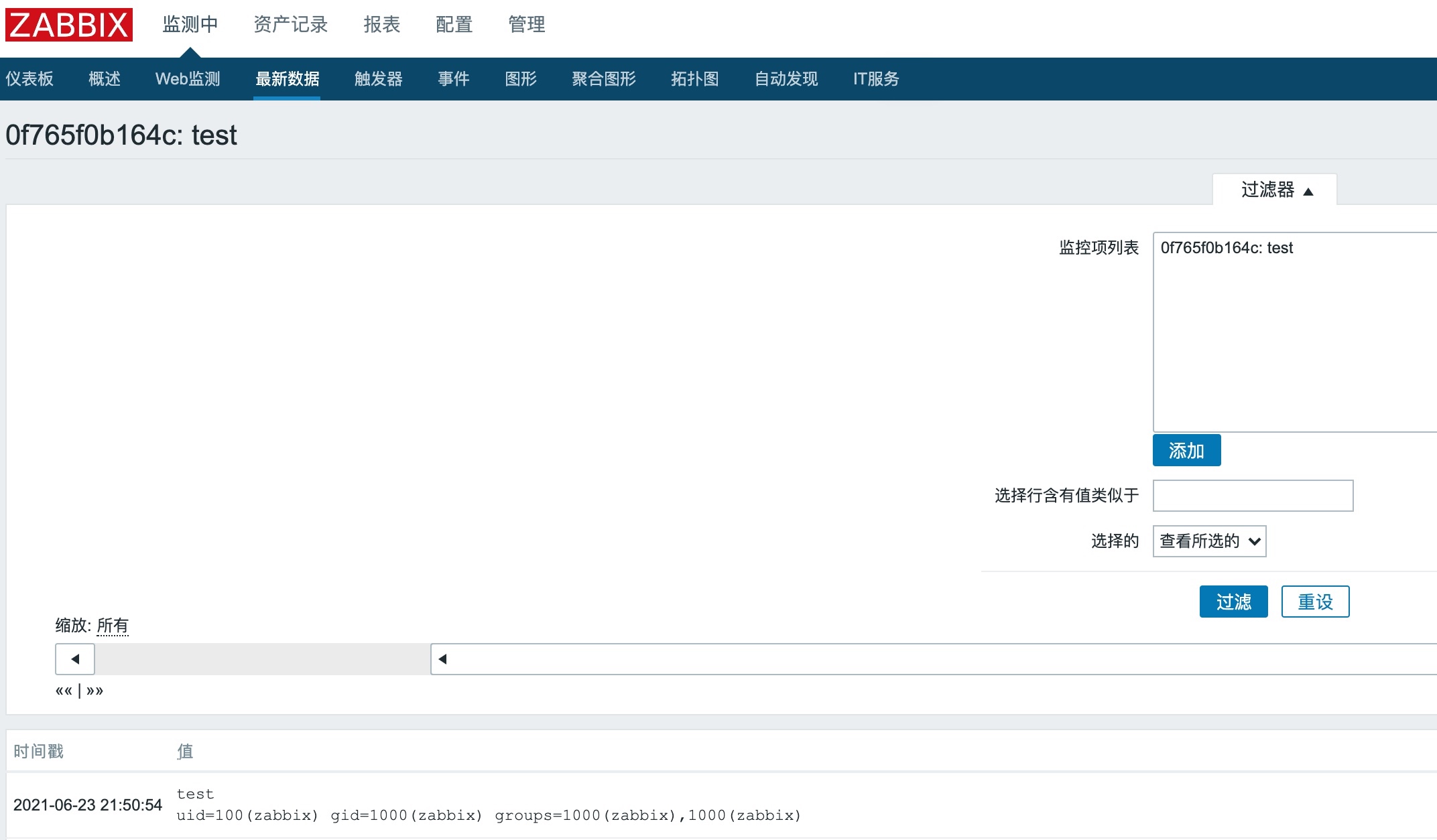This screenshot has width=1437, height=840.
Task: Click the left arrow scroll button
Action: point(75,659)
